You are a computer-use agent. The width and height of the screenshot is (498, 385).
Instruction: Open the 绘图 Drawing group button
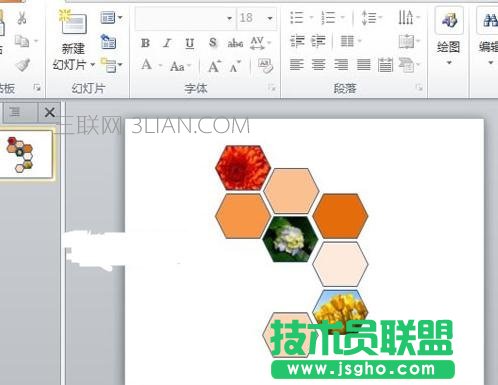click(x=449, y=37)
